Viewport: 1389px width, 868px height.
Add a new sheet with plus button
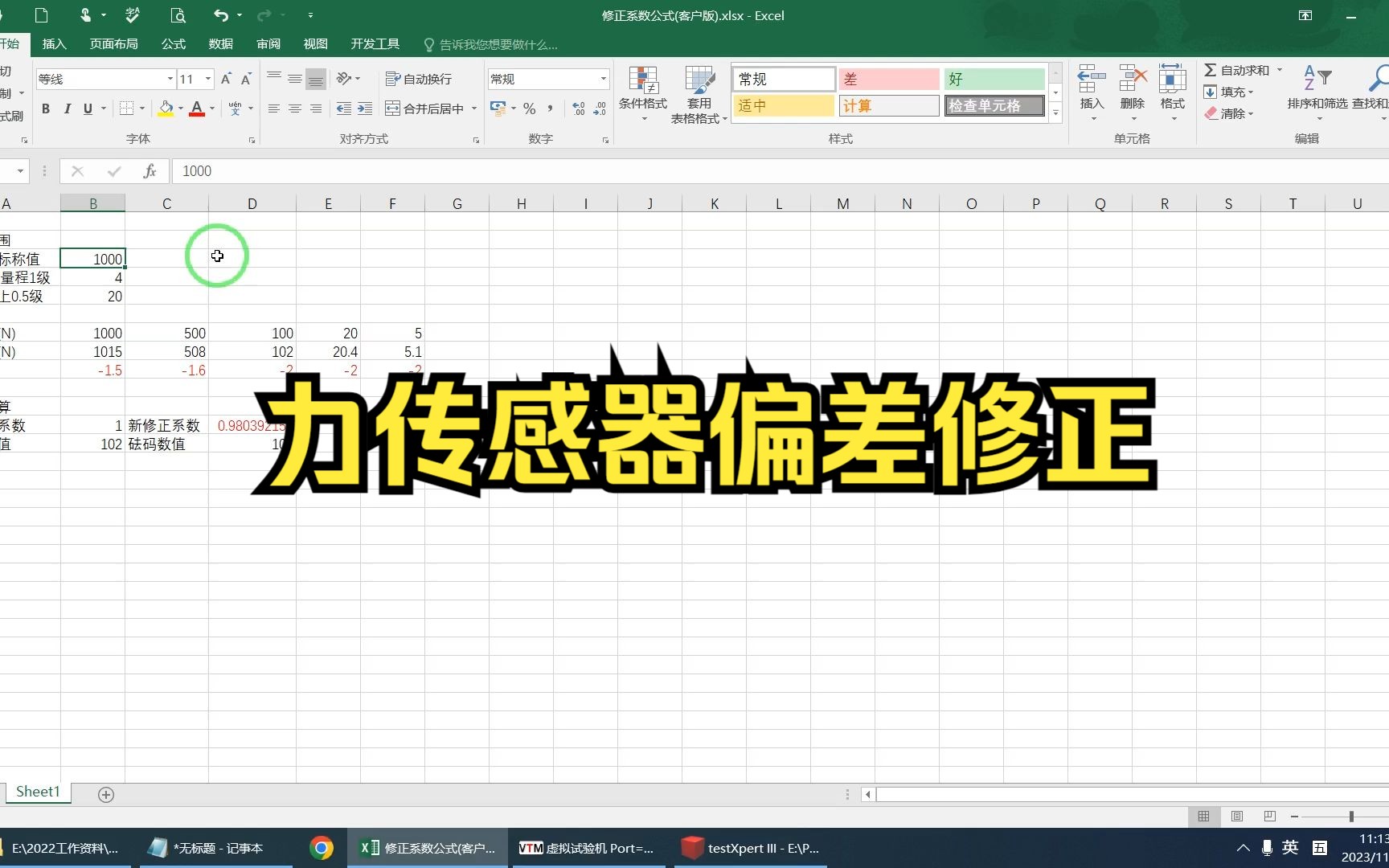[x=105, y=795]
